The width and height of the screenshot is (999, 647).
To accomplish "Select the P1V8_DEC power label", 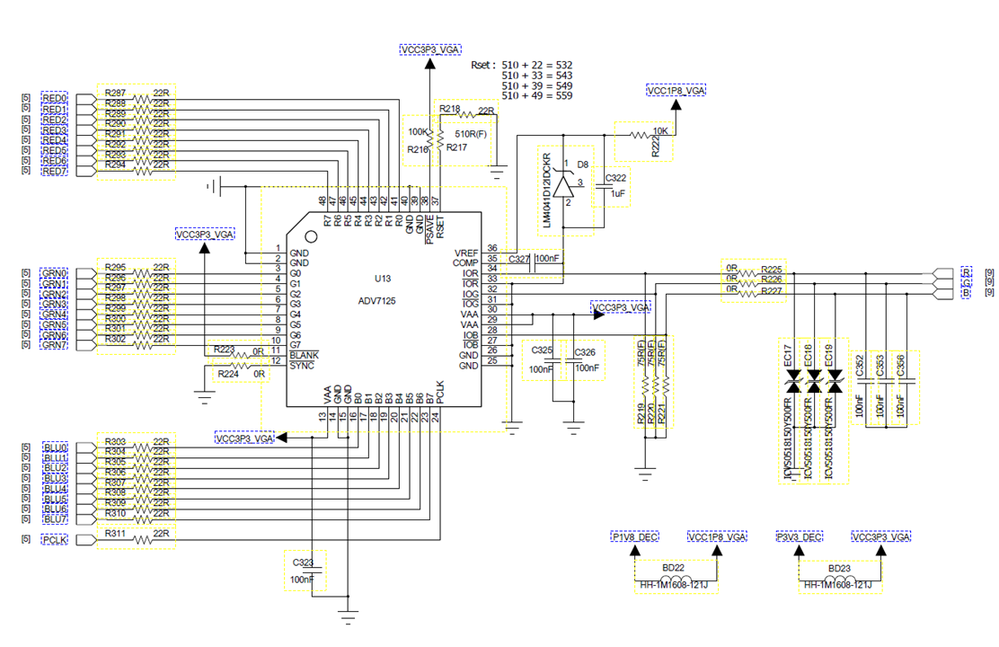I will pyautogui.click(x=635, y=537).
